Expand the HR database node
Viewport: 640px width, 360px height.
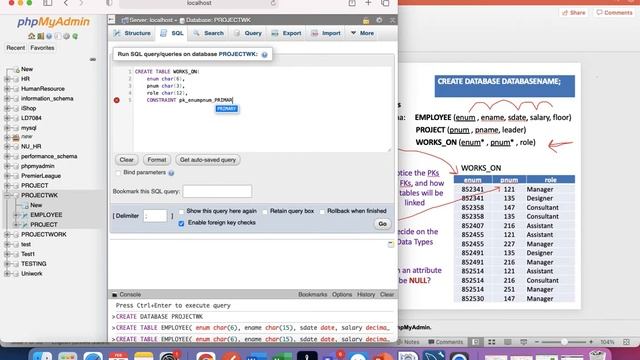click(7, 79)
